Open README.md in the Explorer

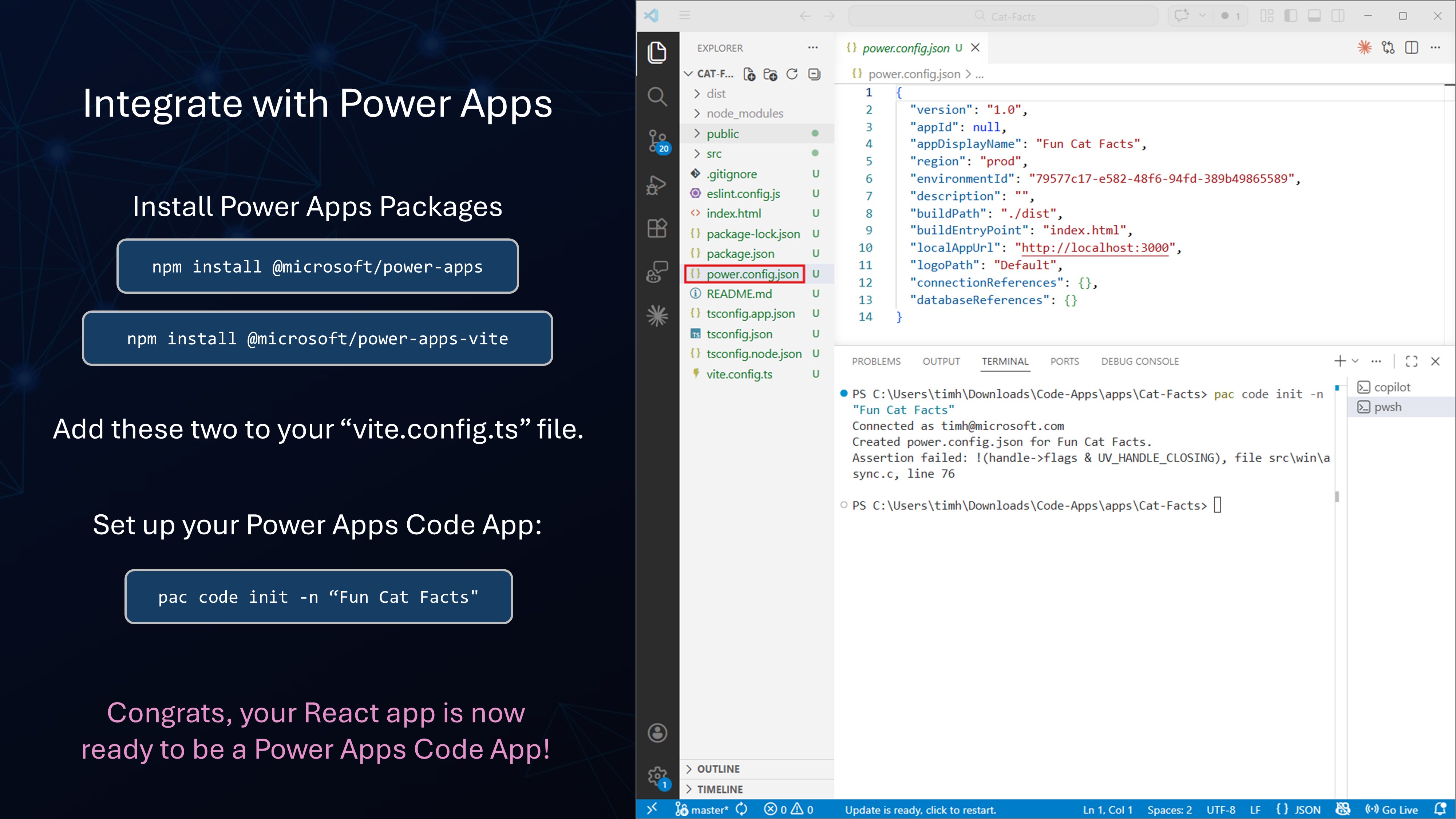click(x=757, y=294)
